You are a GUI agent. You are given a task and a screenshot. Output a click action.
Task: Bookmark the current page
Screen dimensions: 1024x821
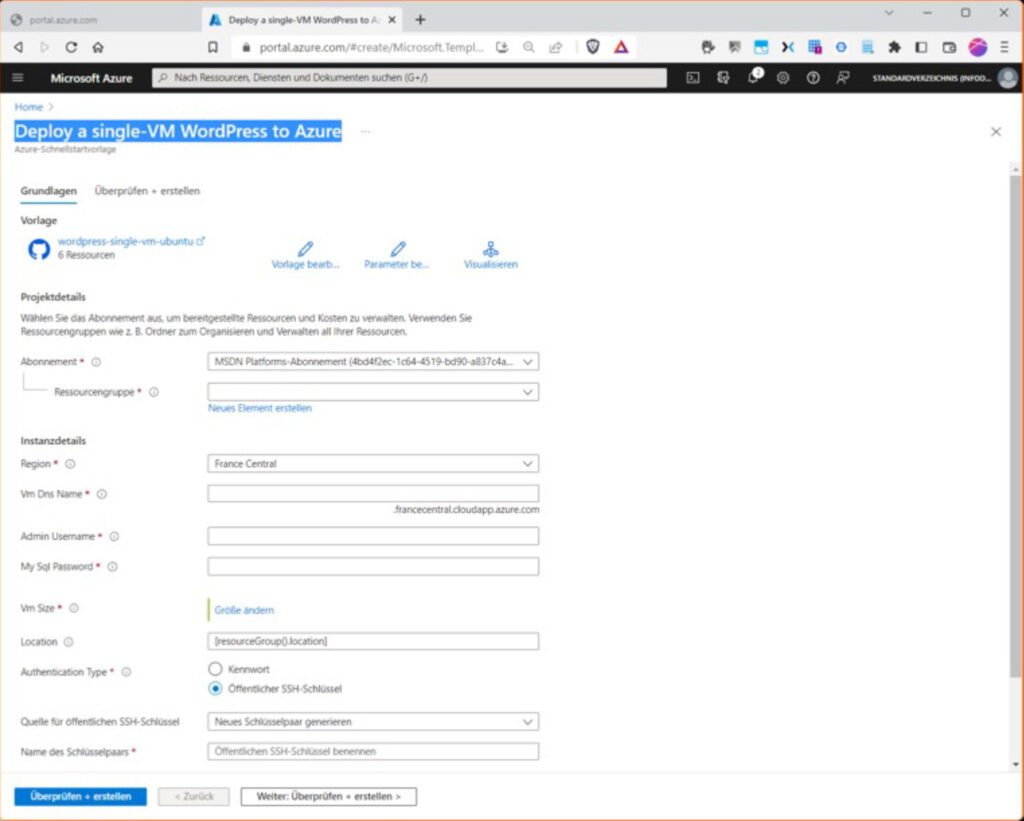click(x=213, y=47)
